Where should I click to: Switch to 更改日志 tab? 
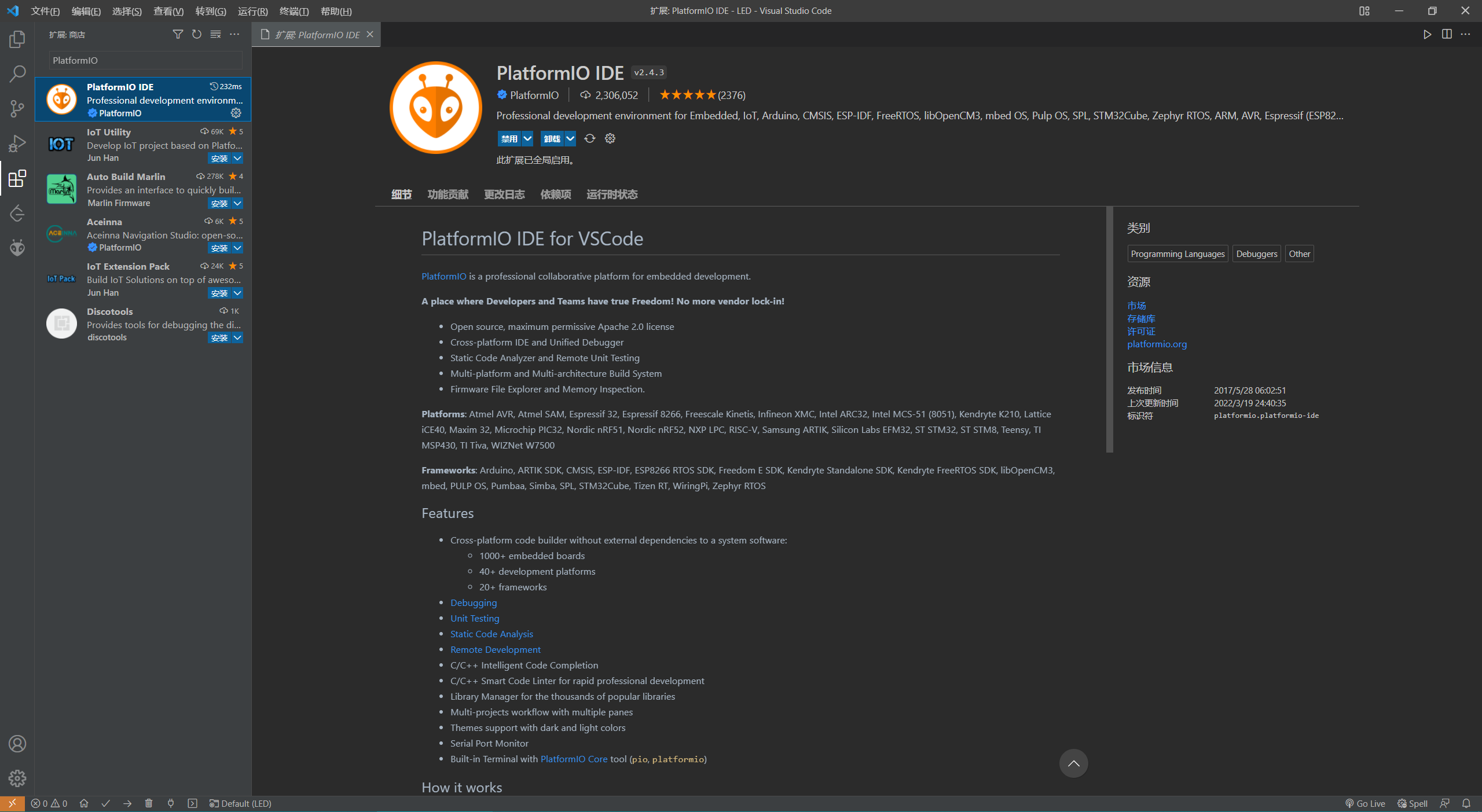[x=504, y=194]
